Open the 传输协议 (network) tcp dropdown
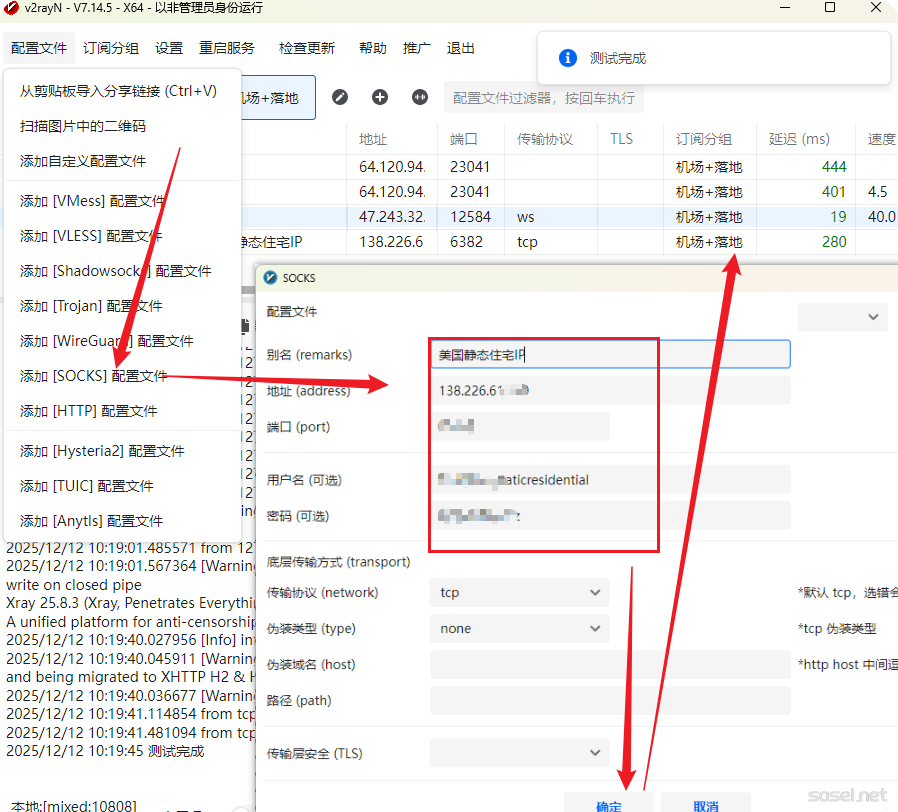The width and height of the screenshot is (898, 812). (x=519, y=593)
